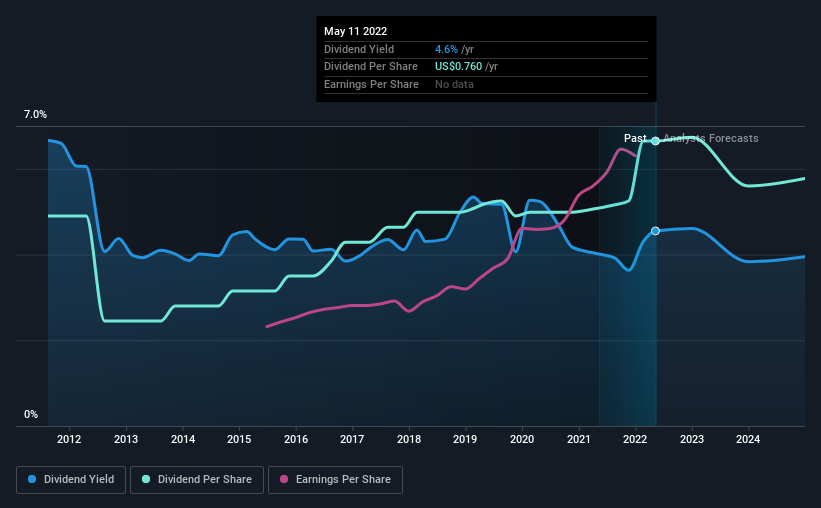The image size is (821, 508).
Task: Click the 2017 x-axis label
Action: pos(352,439)
